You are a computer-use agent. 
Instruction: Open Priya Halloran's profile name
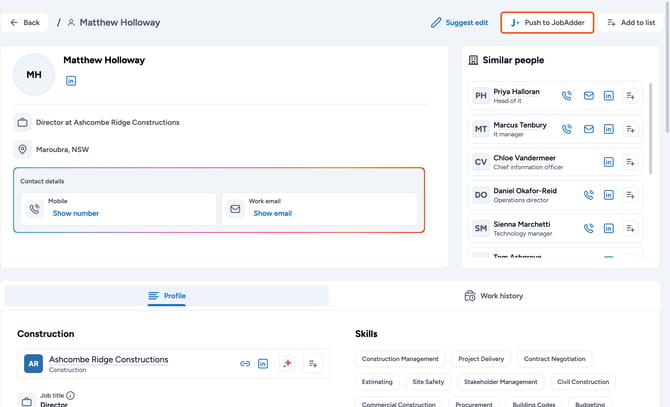tap(516, 91)
